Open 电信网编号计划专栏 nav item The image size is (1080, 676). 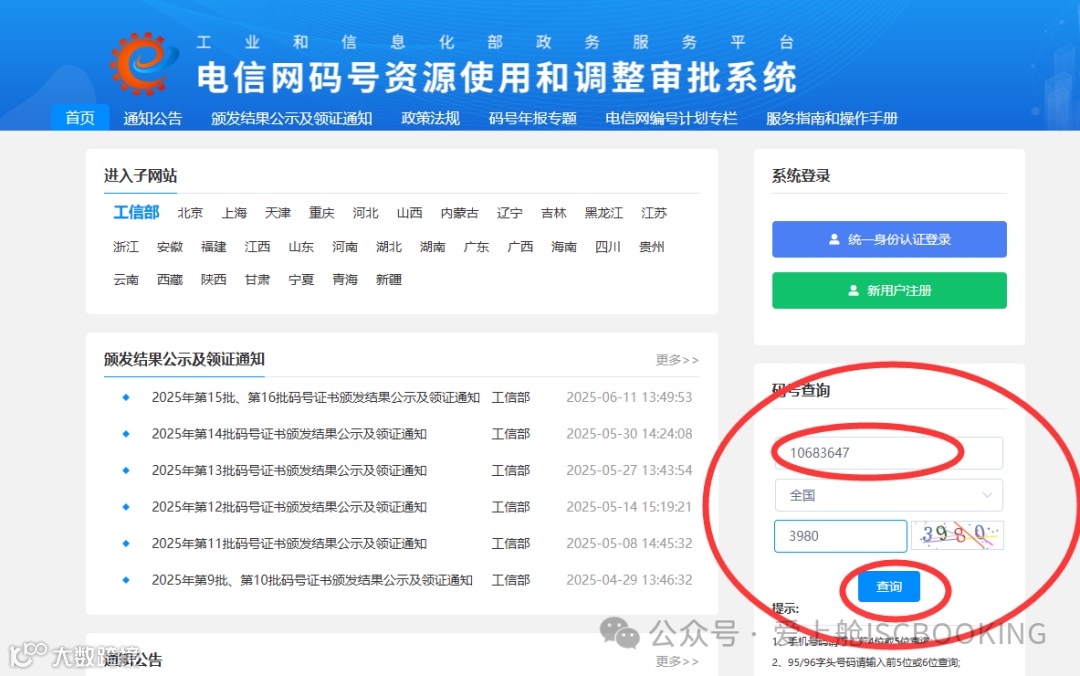coord(671,118)
